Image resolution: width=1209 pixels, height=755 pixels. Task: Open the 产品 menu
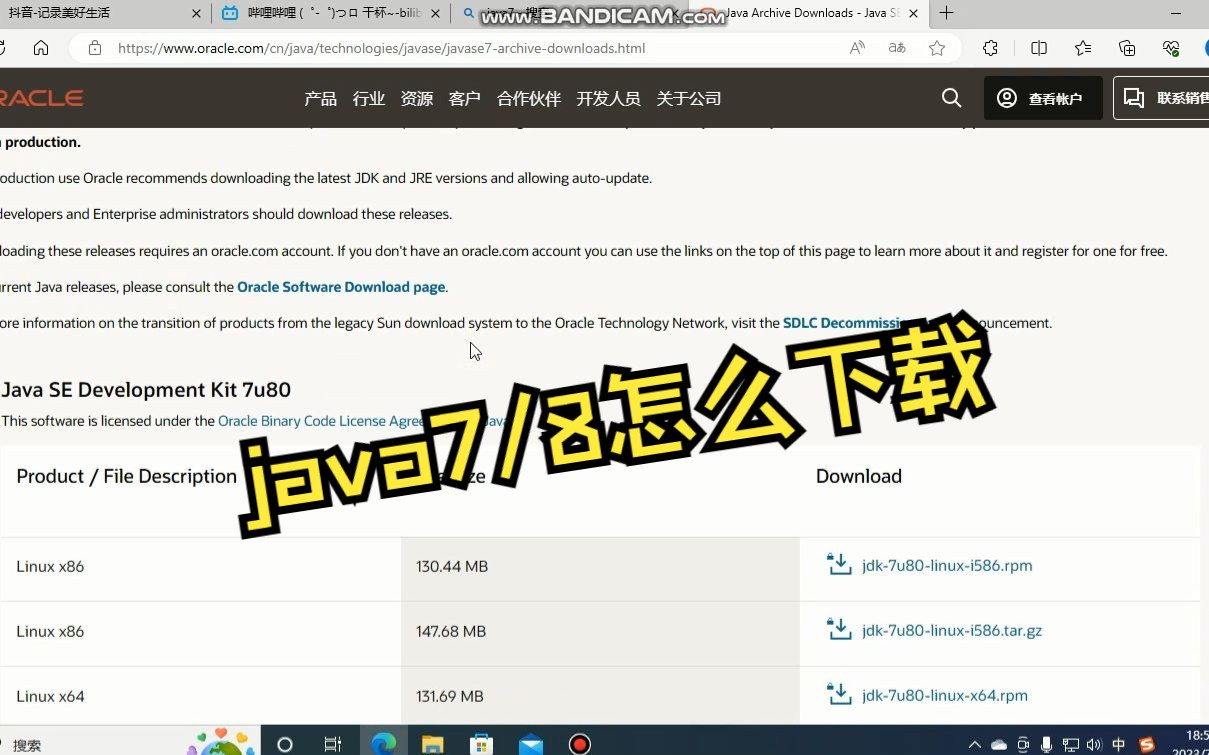[x=320, y=98]
